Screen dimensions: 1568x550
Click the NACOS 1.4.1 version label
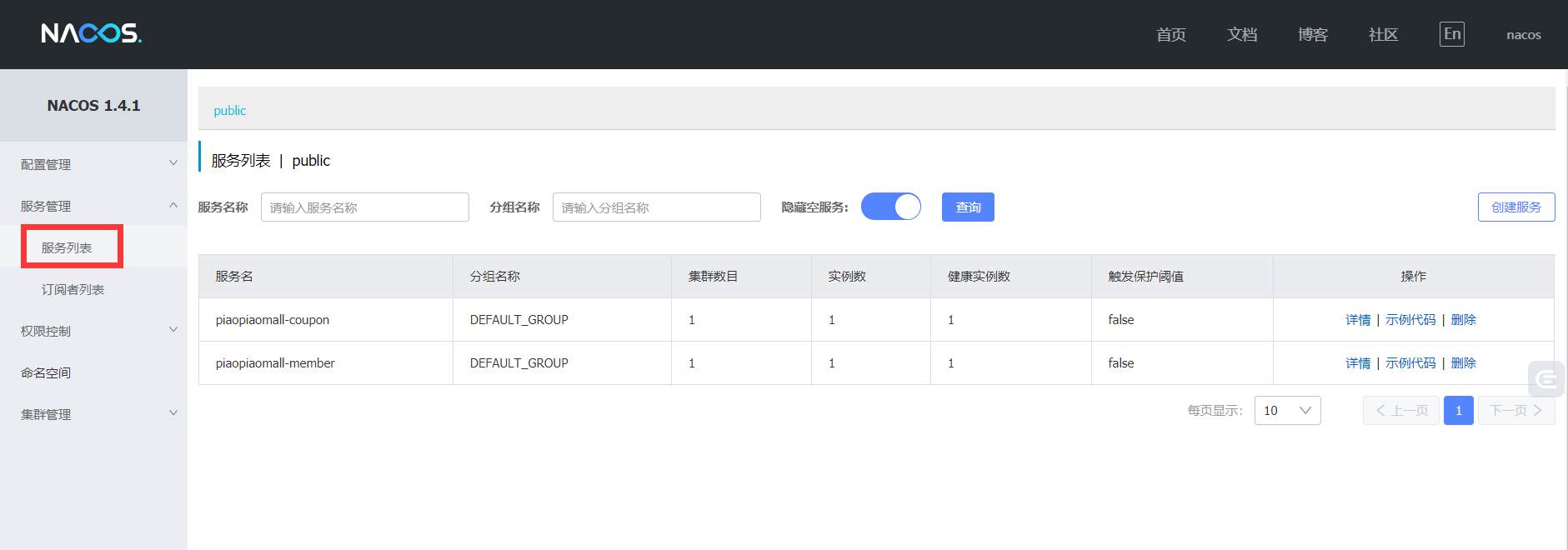tap(93, 106)
